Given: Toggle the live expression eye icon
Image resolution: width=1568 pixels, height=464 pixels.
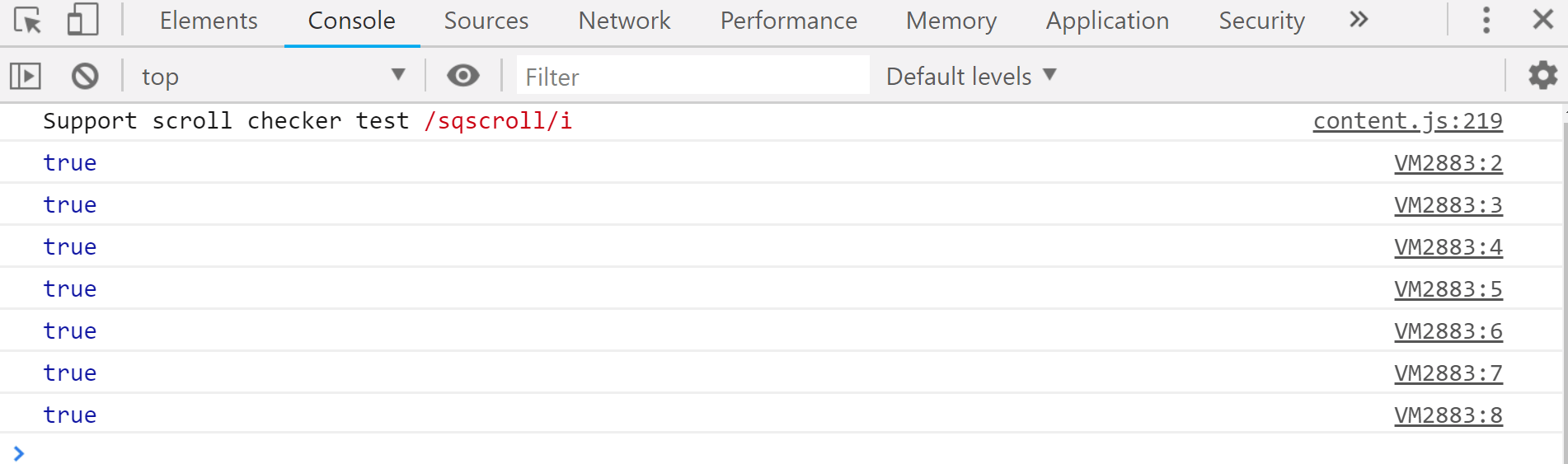Looking at the screenshot, I should click(x=463, y=76).
